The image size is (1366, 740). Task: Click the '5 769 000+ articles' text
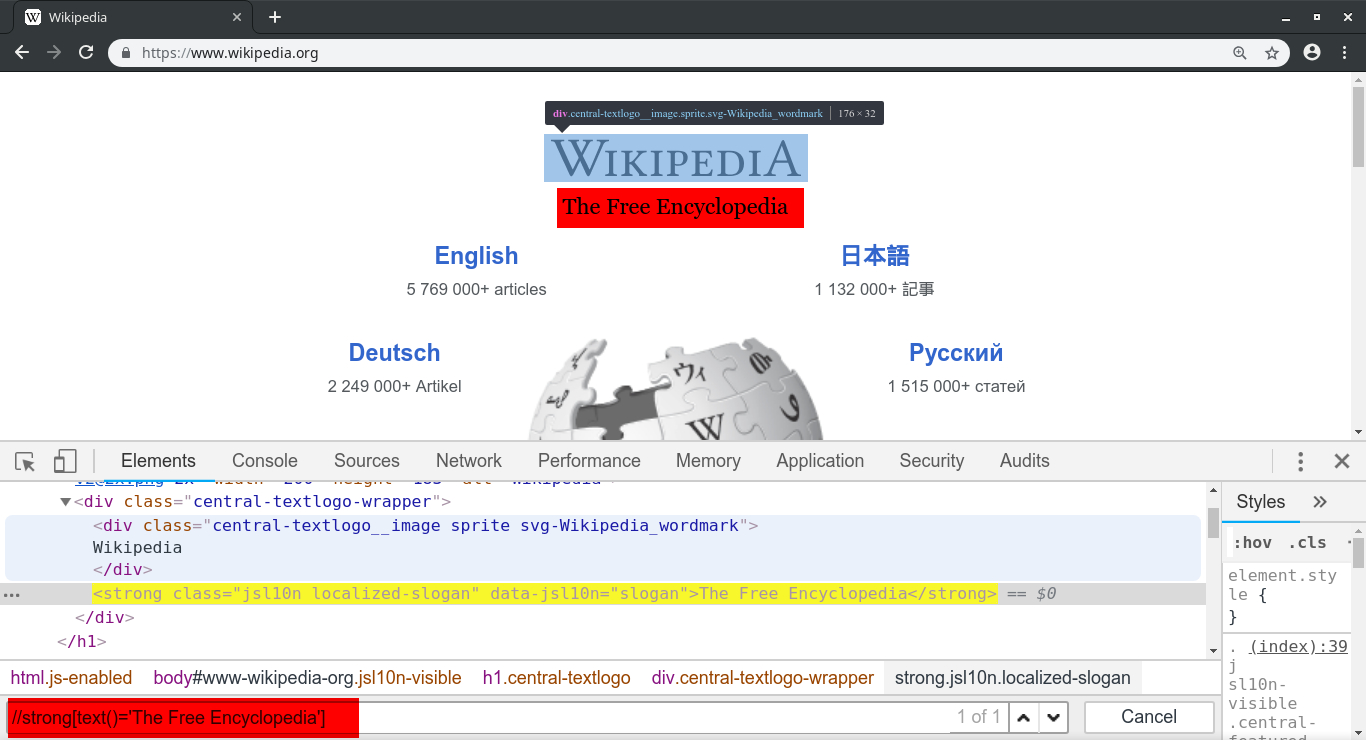point(476,290)
